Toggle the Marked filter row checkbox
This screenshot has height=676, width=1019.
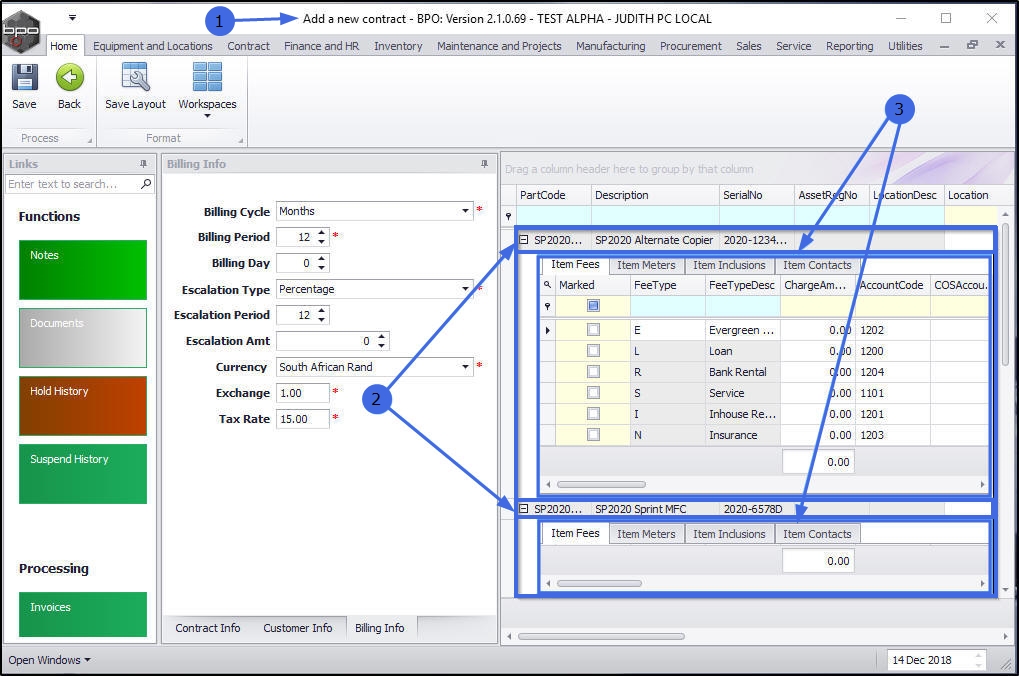(x=593, y=306)
